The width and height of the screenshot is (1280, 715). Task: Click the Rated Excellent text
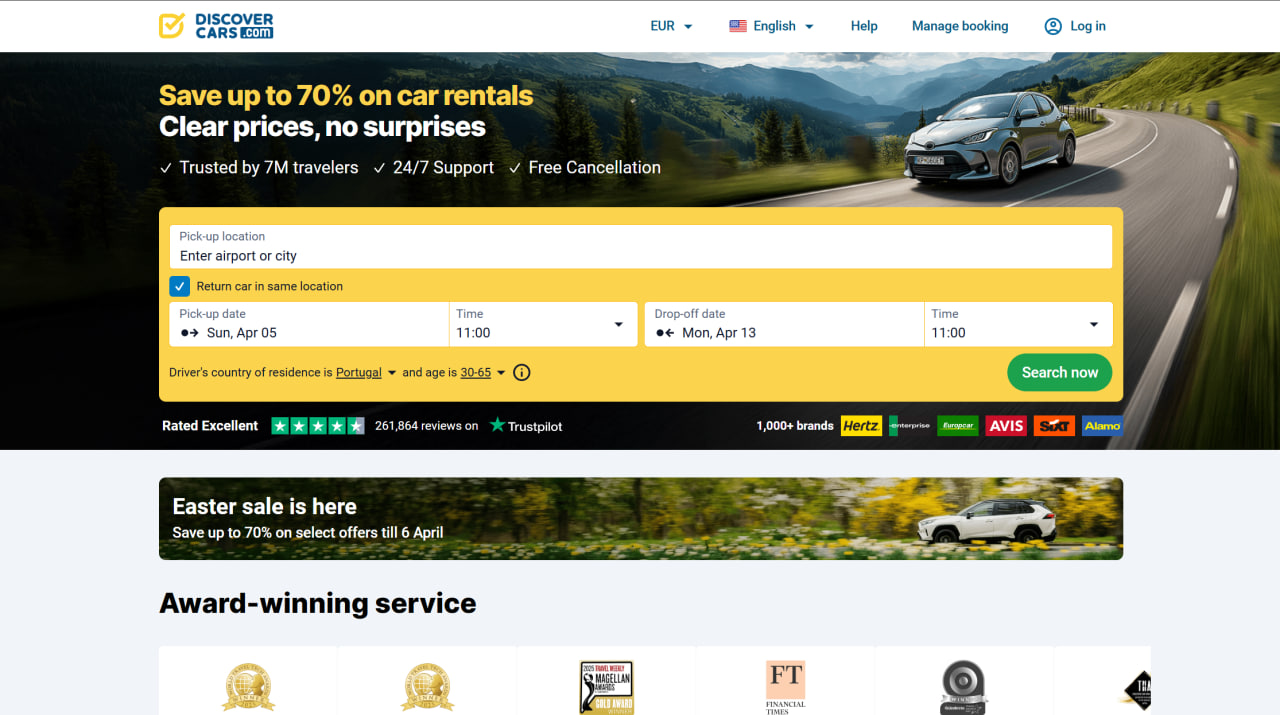point(210,426)
